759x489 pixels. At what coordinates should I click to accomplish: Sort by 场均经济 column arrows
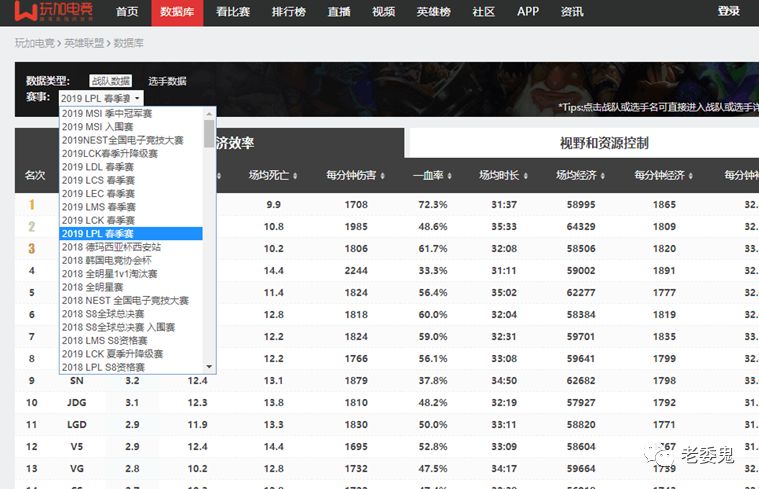[603, 176]
